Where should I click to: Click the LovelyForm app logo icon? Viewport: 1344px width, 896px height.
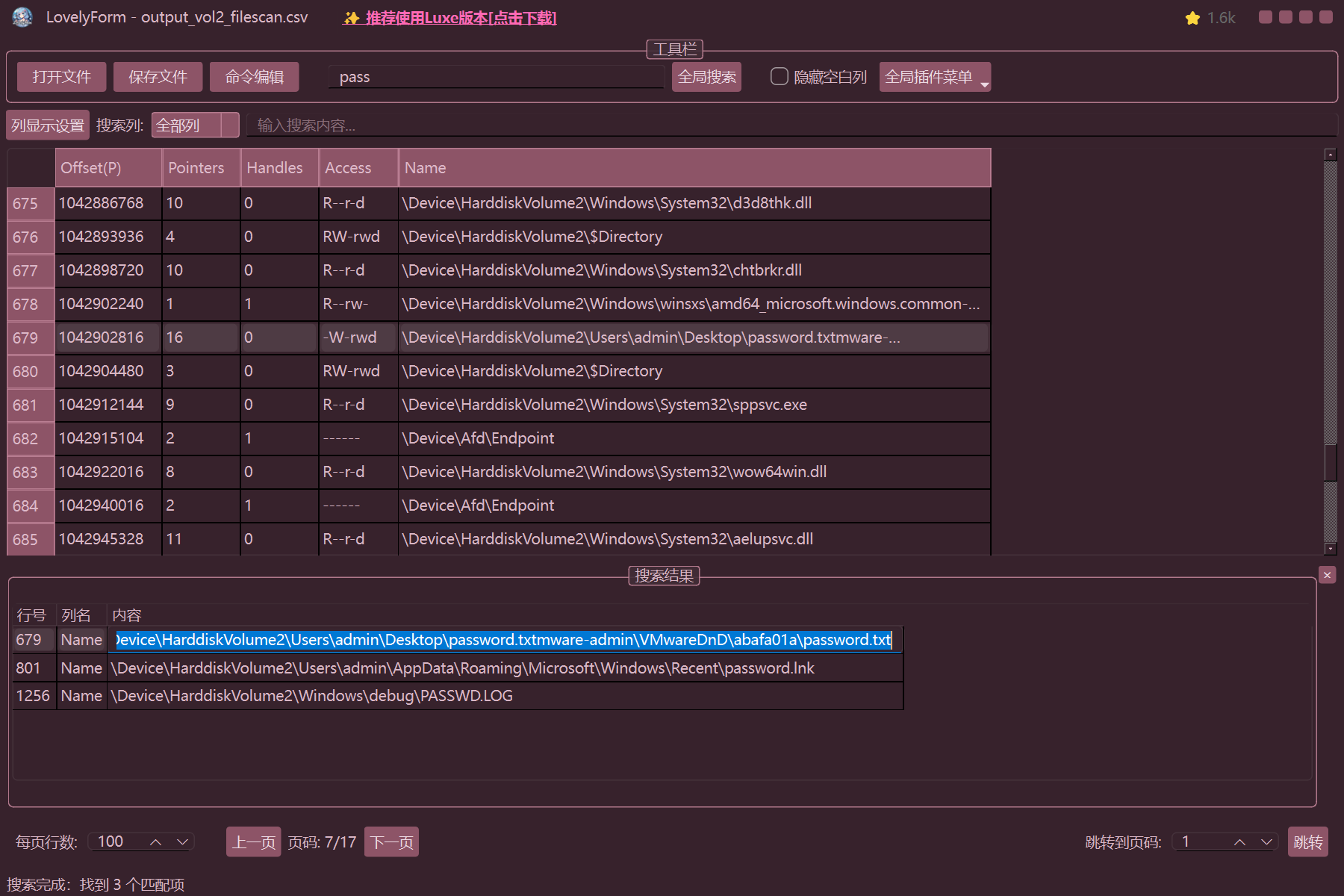pos(22,17)
